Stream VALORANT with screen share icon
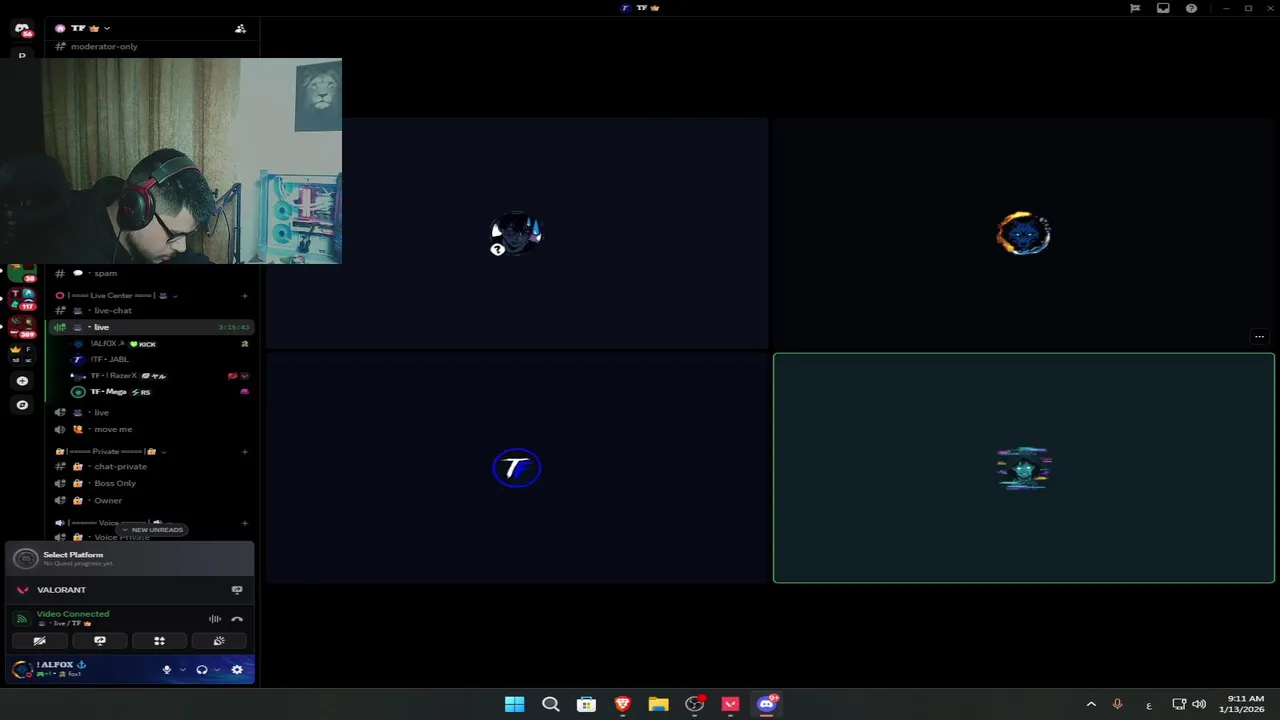The height and width of the screenshot is (720, 1280). click(237, 590)
